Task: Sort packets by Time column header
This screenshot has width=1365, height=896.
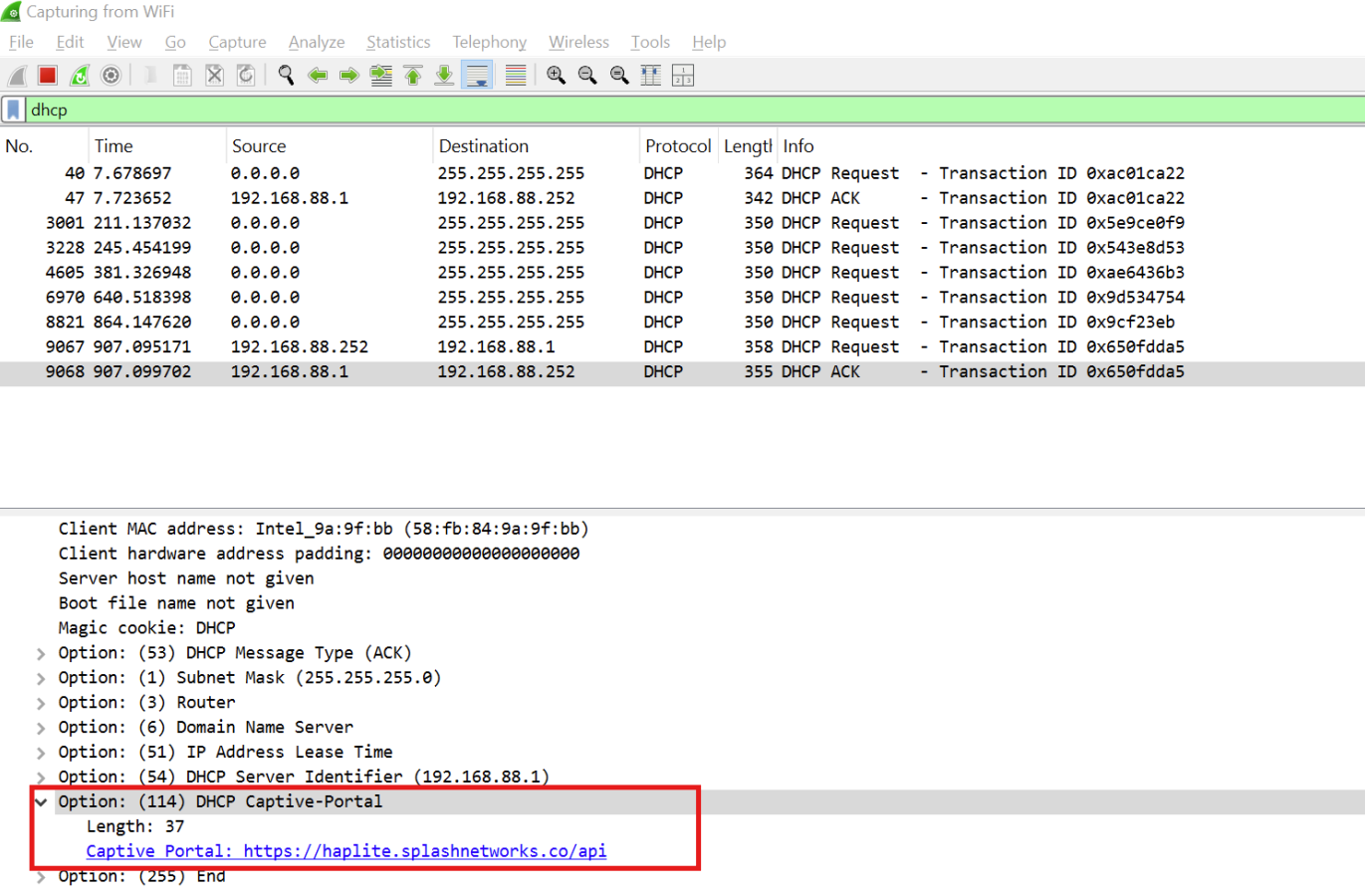Action: point(157,146)
